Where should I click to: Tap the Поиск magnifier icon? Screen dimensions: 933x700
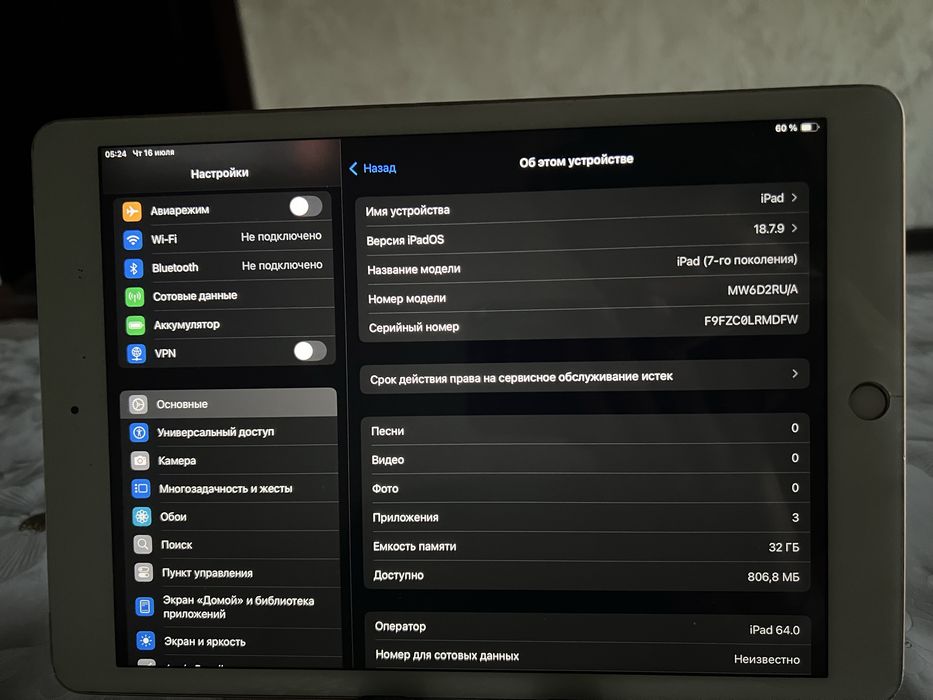click(x=143, y=545)
